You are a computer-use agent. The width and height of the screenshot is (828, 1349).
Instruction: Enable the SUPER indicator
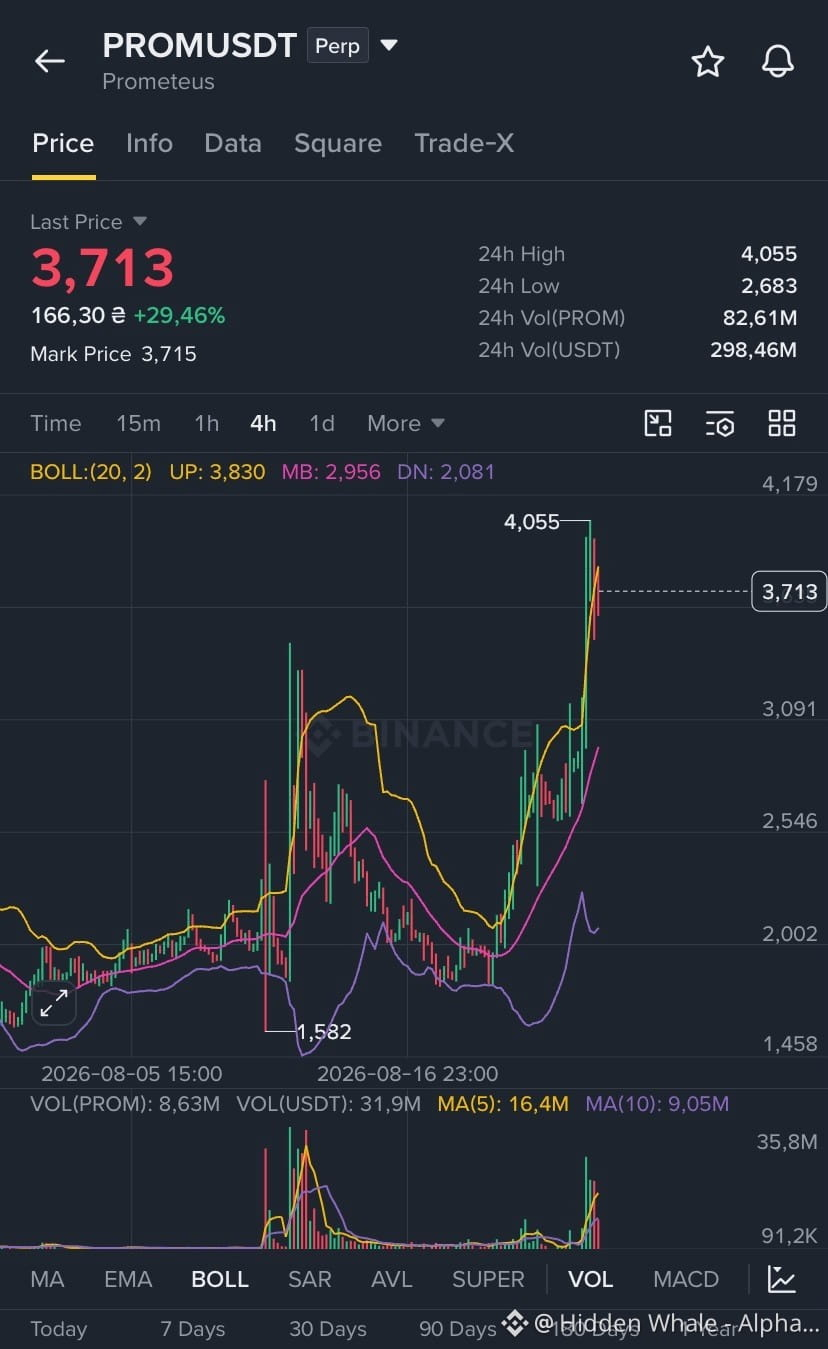click(x=488, y=1279)
